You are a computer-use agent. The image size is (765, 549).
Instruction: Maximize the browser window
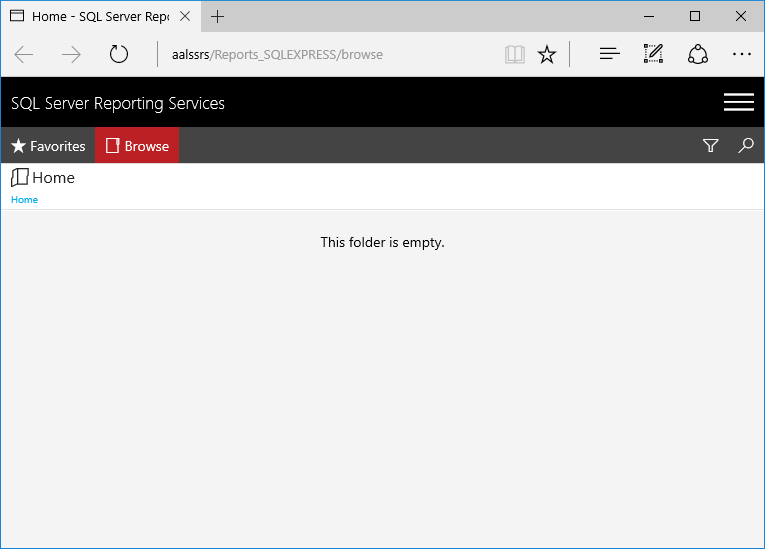[695, 16]
